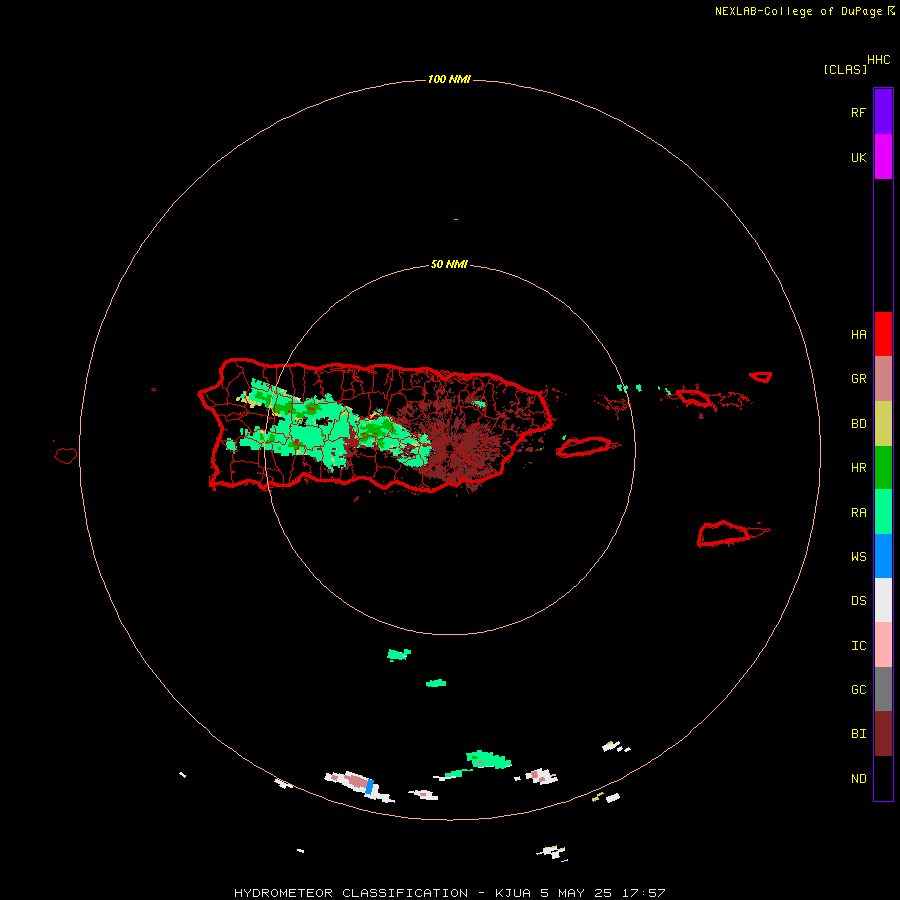The height and width of the screenshot is (900, 900).
Task: Click the RF purple legend swatch
Action: click(x=883, y=112)
